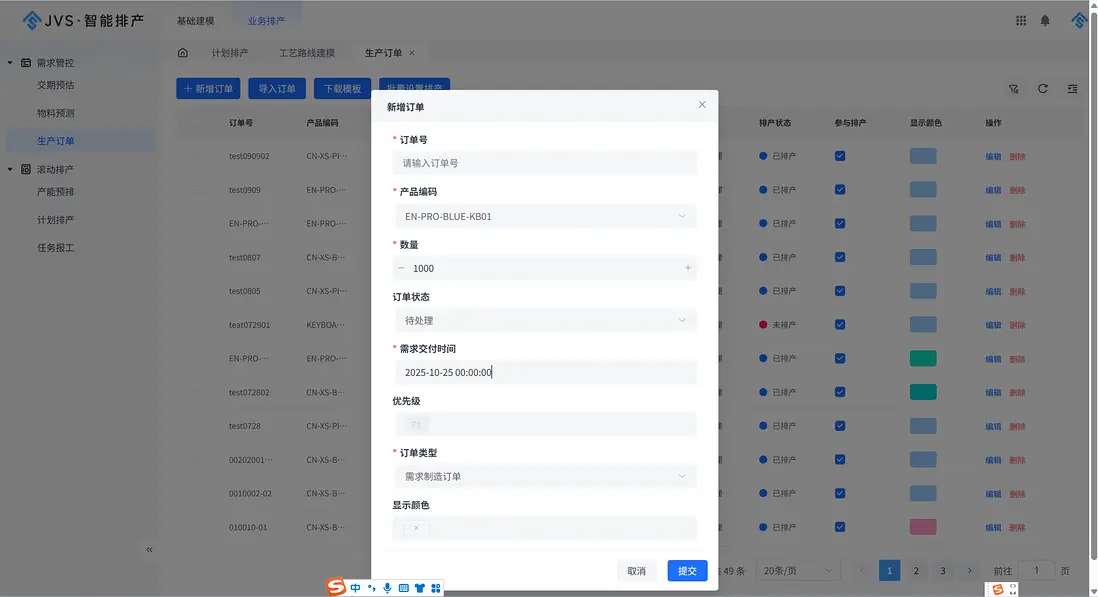Decrease 数量 with the minus icon

(x=402, y=268)
